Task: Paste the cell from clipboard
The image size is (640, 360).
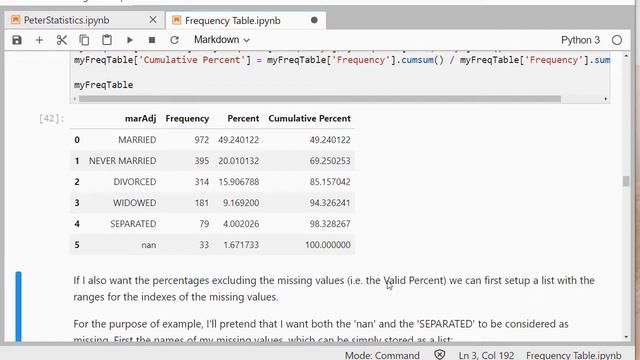Action: (107, 40)
